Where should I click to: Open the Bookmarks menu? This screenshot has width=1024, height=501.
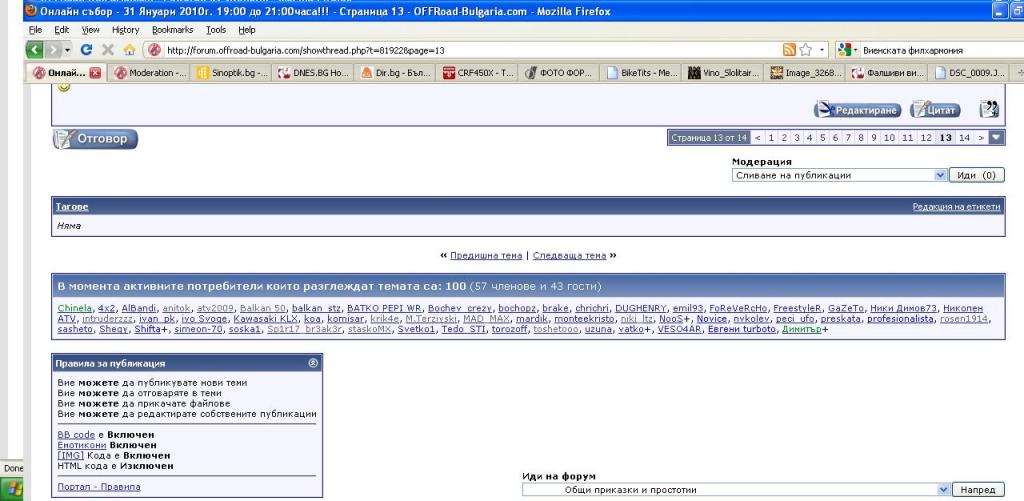click(172, 30)
